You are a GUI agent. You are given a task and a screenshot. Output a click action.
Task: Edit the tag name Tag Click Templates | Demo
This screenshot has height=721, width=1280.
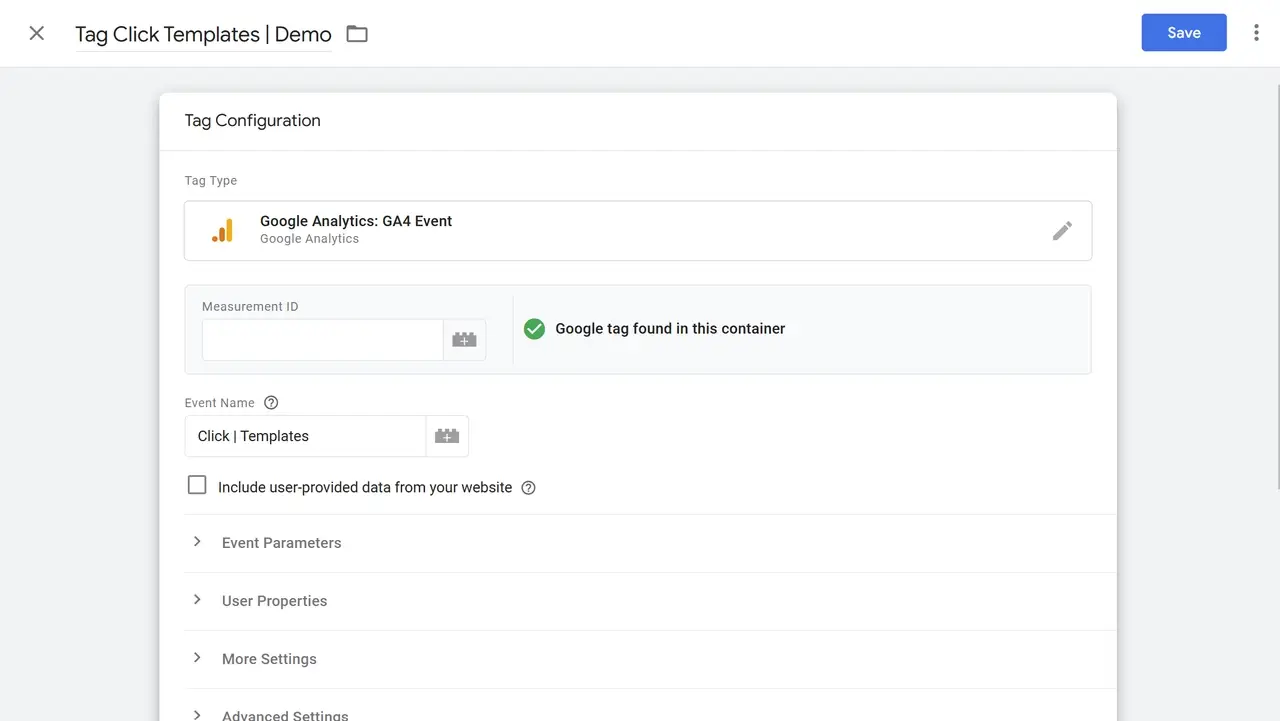point(203,34)
